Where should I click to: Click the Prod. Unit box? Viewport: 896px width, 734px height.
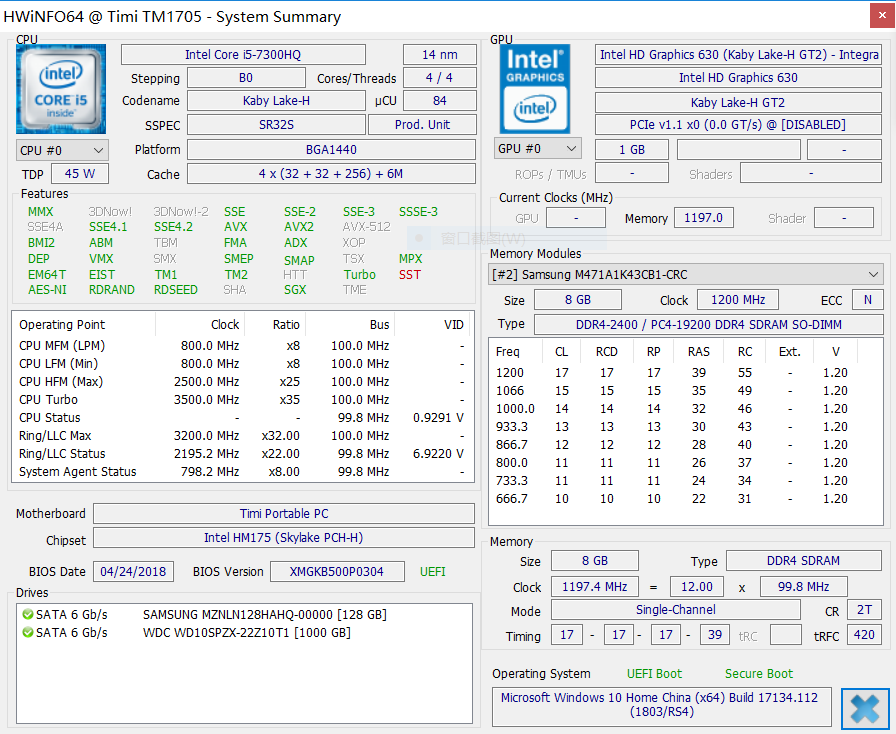[422, 125]
